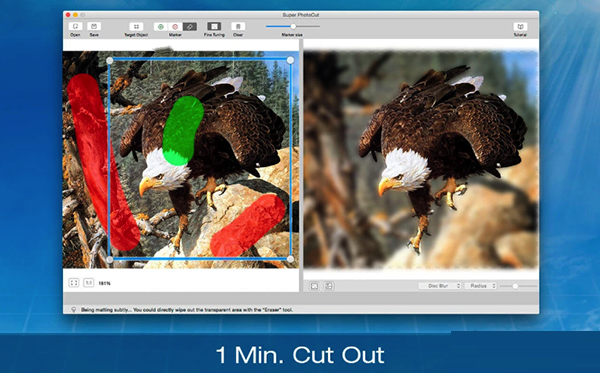Minimize the Super PhotoCut window
This screenshot has width=600, height=373.
click(x=75, y=15)
